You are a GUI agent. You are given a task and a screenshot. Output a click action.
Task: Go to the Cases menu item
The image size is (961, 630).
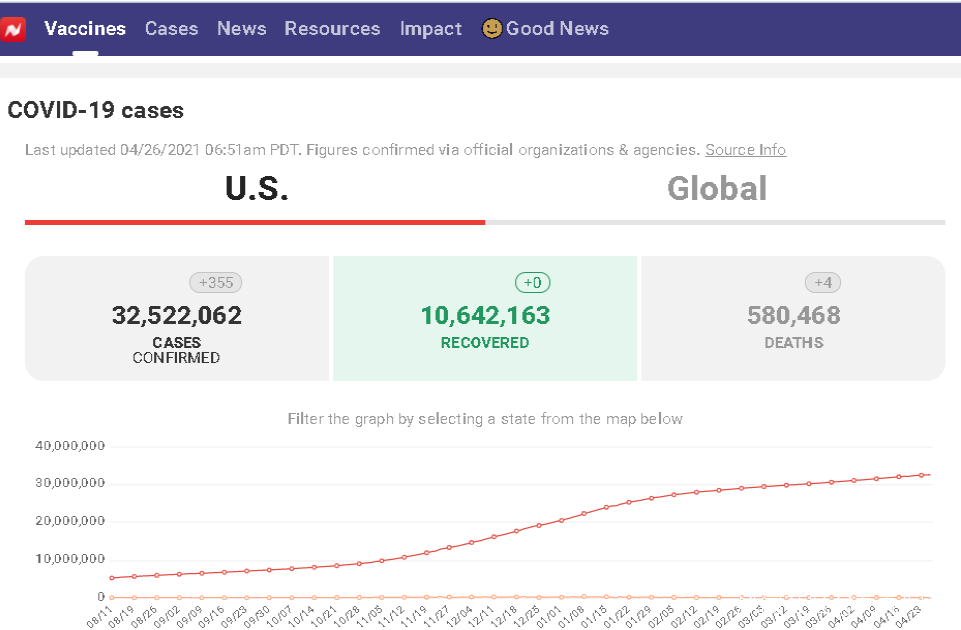pos(171,29)
